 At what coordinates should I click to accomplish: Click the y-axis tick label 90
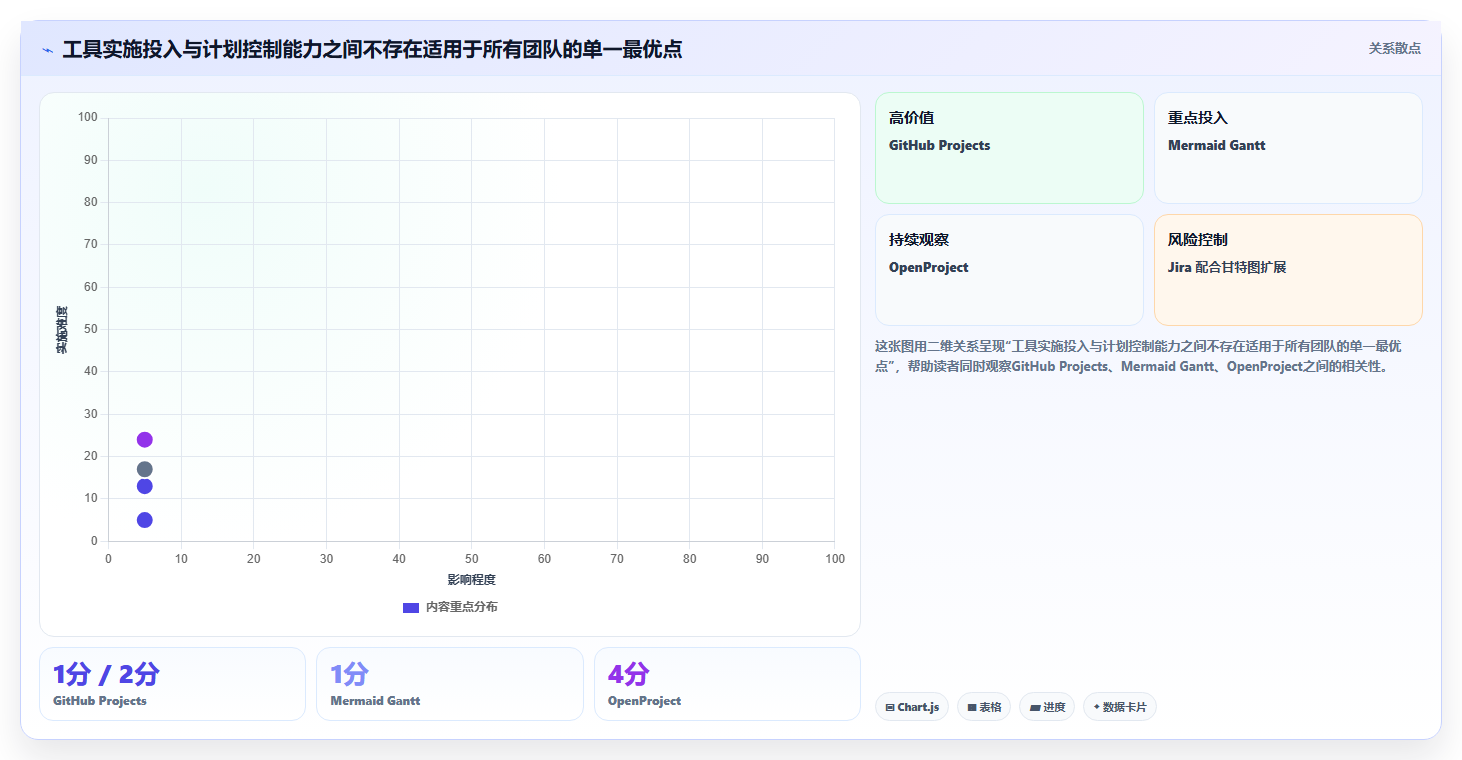(90, 160)
